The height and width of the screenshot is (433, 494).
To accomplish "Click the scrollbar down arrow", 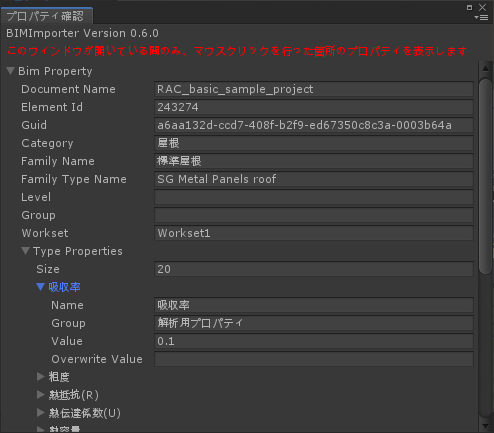I will (x=486, y=426).
